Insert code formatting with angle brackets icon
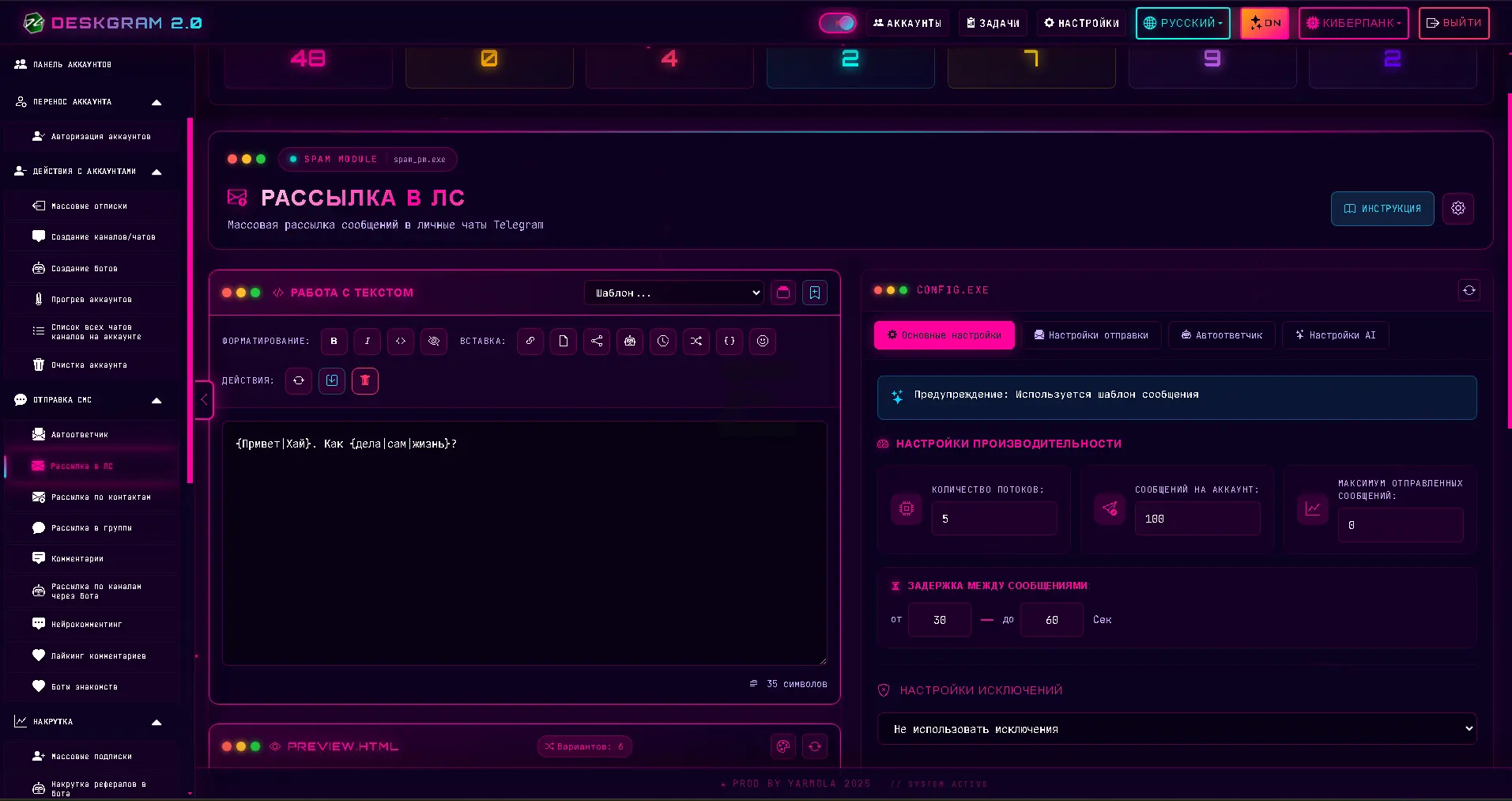1512x801 pixels. [401, 341]
